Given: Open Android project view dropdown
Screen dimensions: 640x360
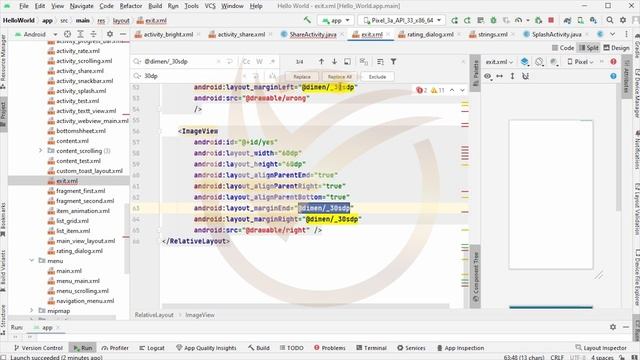Looking at the screenshot, I should click(x=36, y=34).
